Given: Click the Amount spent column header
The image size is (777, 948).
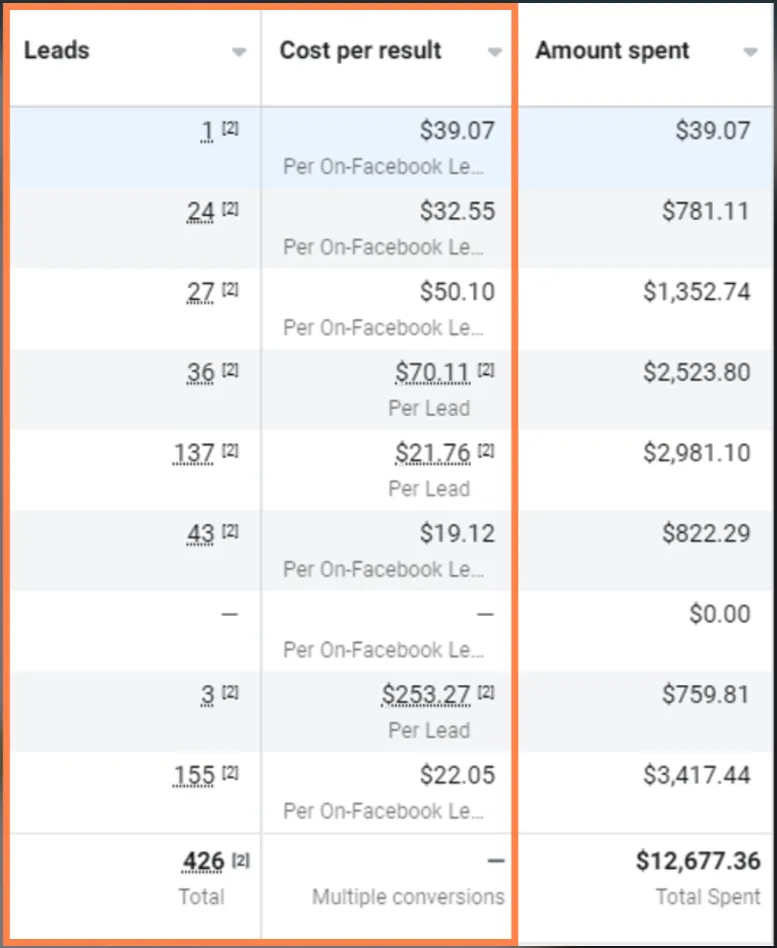Looking at the screenshot, I should [x=612, y=50].
